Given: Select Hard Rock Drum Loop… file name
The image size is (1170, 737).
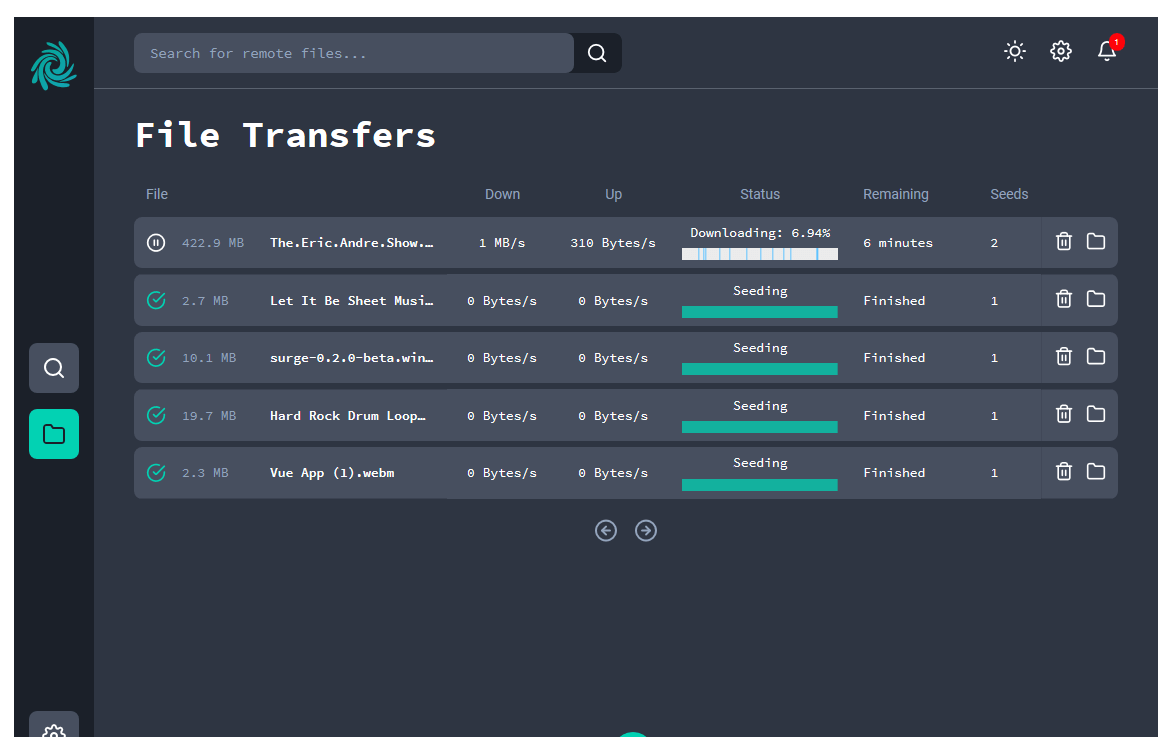Looking at the screenshot, I should point(348,415).
